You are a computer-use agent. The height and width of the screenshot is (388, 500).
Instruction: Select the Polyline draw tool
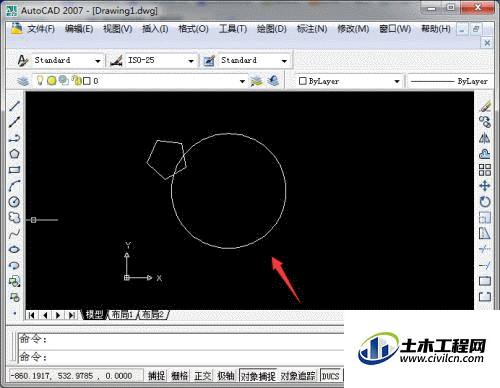tap(14, 138)
